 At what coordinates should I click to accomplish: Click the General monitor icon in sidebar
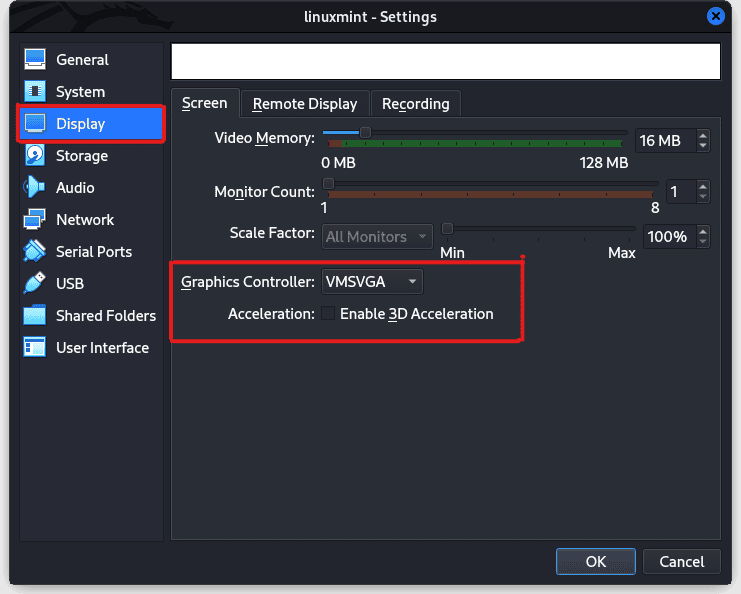[35, 60]
